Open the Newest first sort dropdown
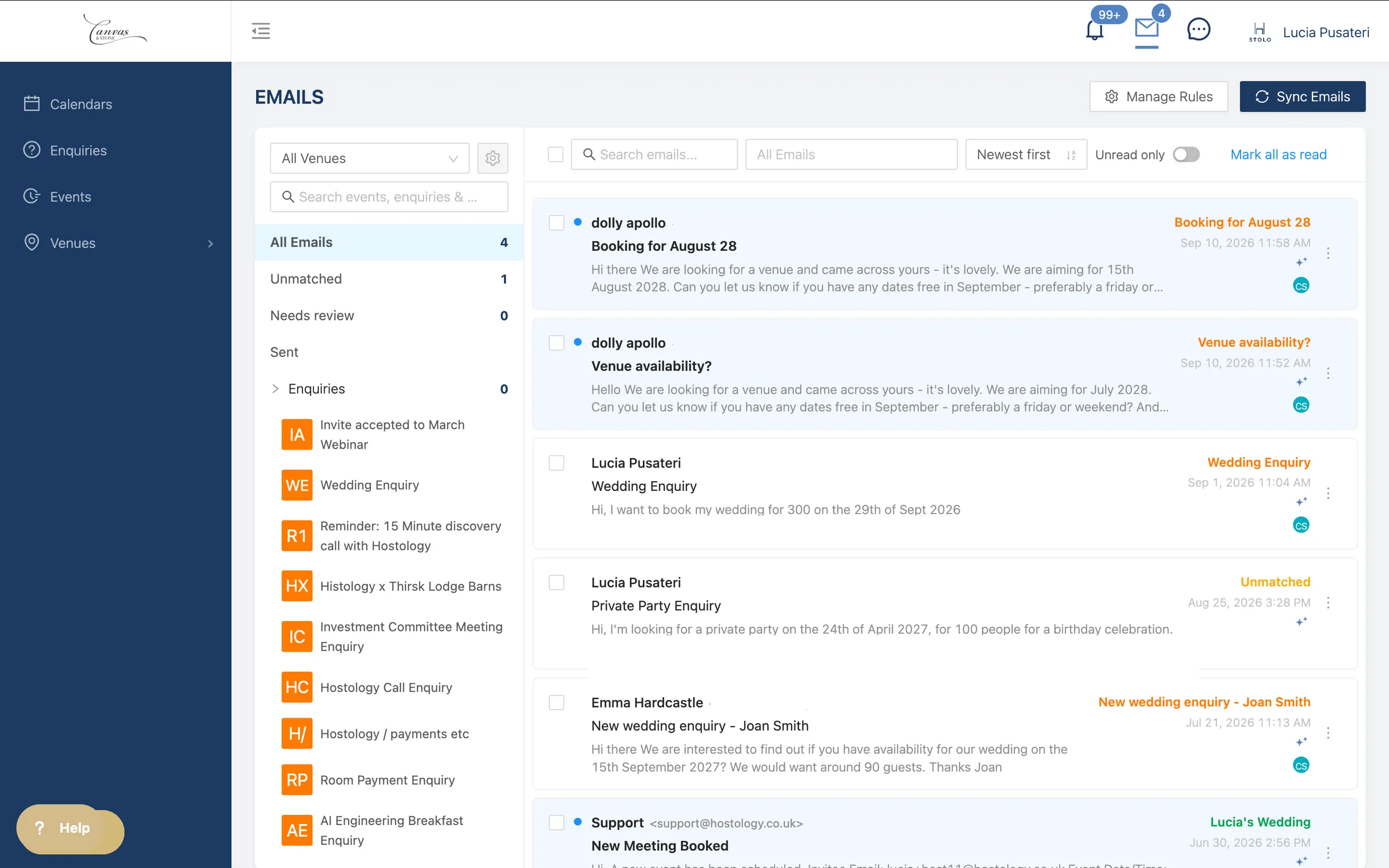The width and height of the screenshot is (1389, 868). 1025,154
